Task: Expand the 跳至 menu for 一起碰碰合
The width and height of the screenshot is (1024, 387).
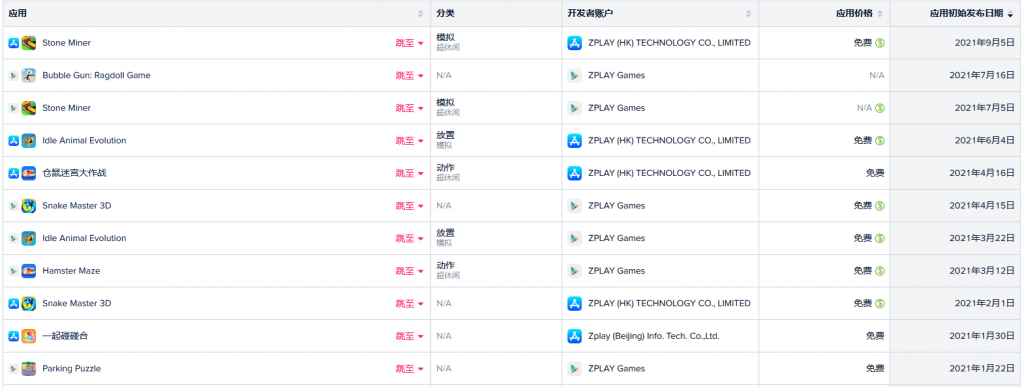Action: point(409,337)
